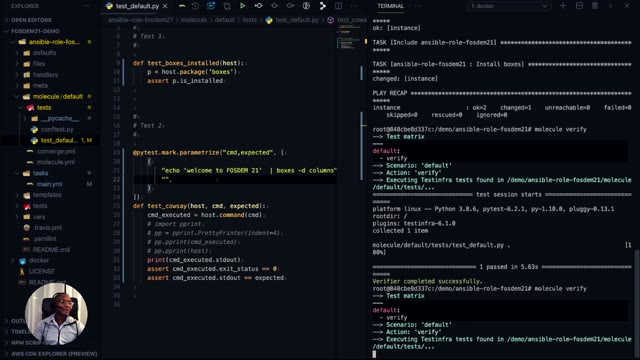This screenshot has width=640, height=360.
Task: Click 'def test_boxes_installed(host):' code line
Action: (x=190, y=63)
